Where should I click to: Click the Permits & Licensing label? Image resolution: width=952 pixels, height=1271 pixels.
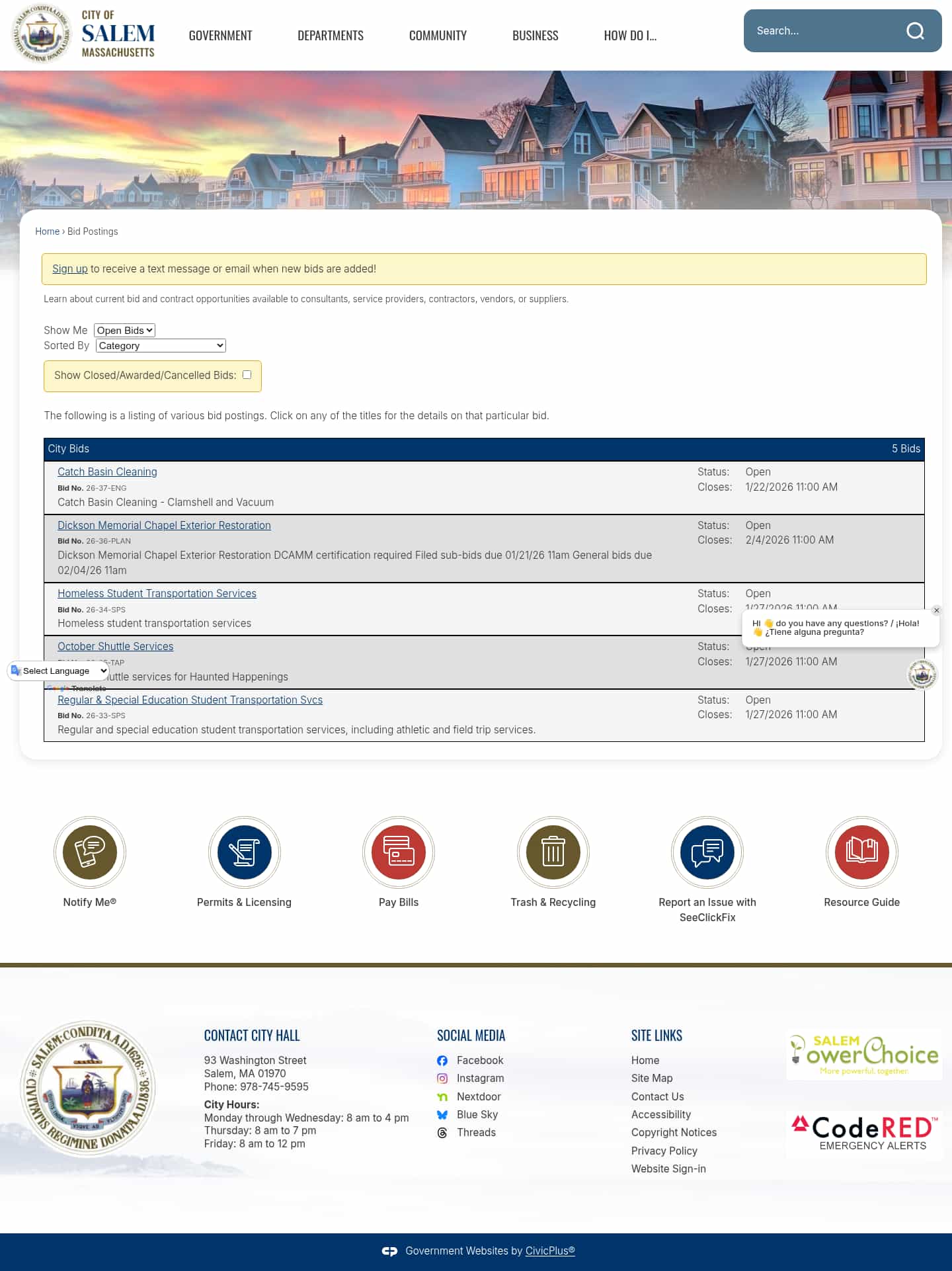point(244,903)
